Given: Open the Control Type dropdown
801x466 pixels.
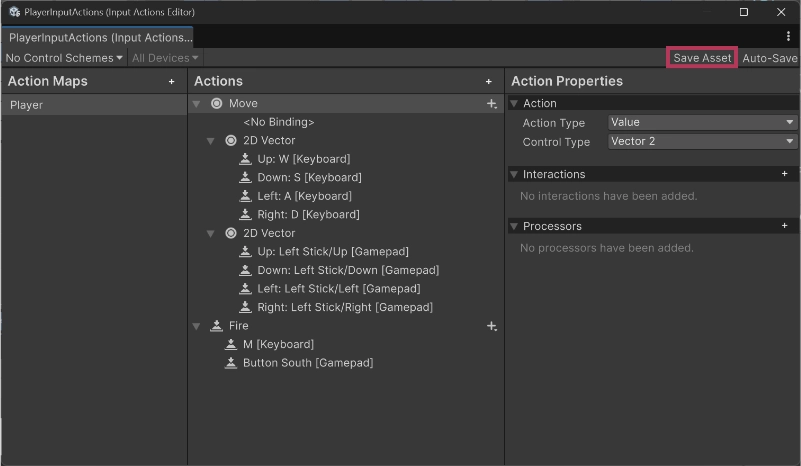Looking at the screenshot, I should (702, 142).
